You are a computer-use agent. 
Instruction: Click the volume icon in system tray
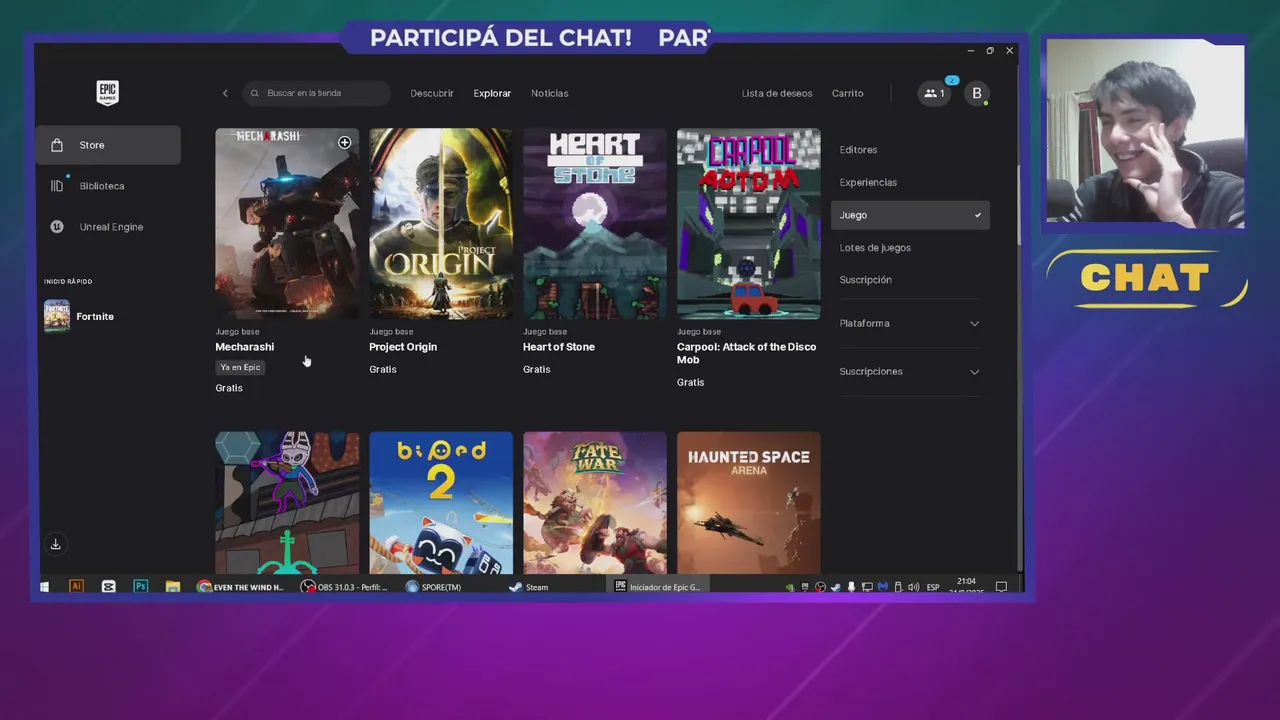pyautogui.click(x=913, y=587)
